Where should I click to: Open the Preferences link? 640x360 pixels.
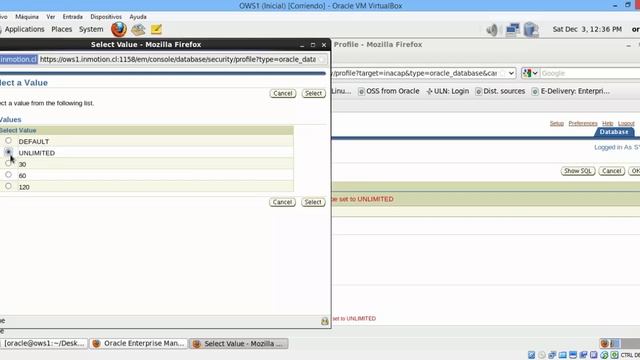click(x=583, y=123)
